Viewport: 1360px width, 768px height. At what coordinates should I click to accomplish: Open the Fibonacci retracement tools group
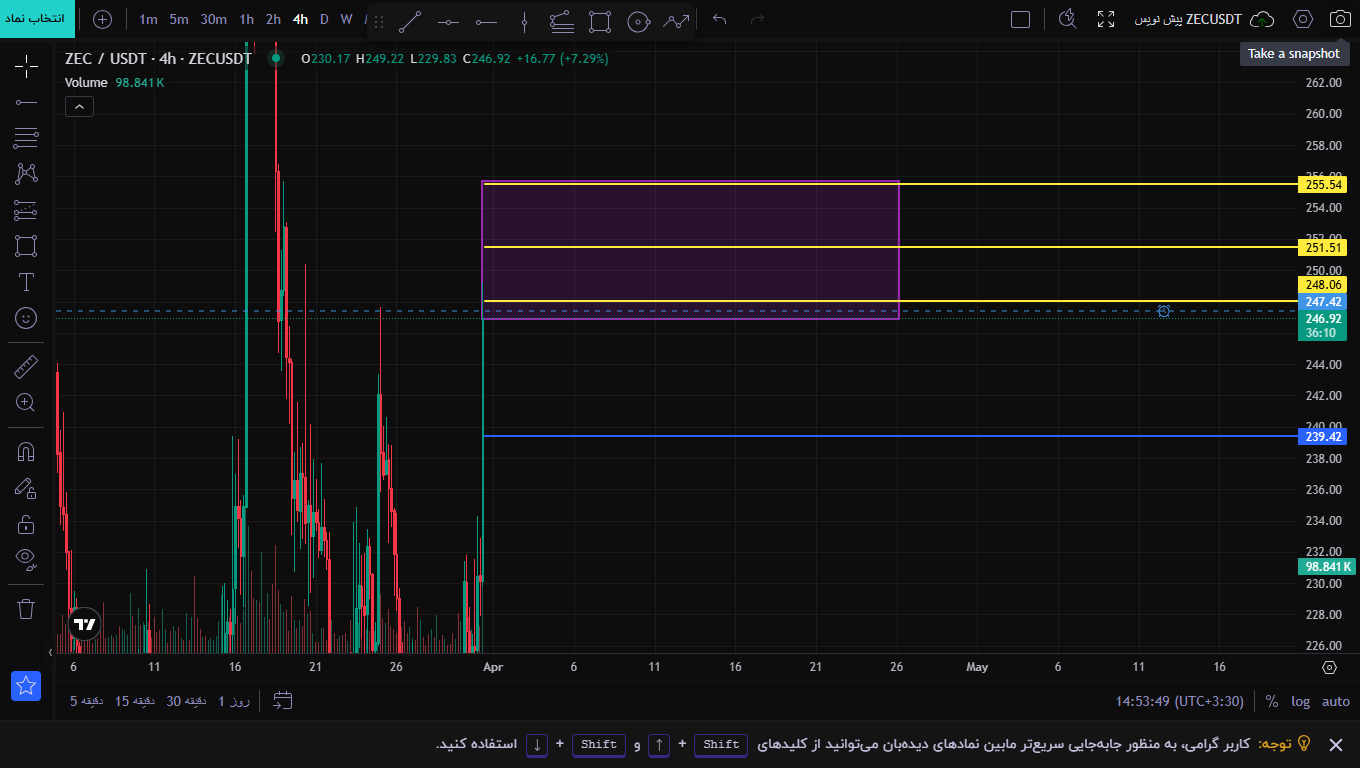pyautogui.click(x=26, y=138)
